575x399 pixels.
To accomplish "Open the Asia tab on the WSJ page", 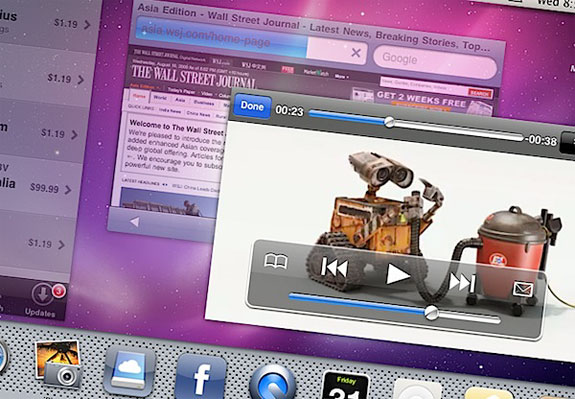I will pos(180,100).
